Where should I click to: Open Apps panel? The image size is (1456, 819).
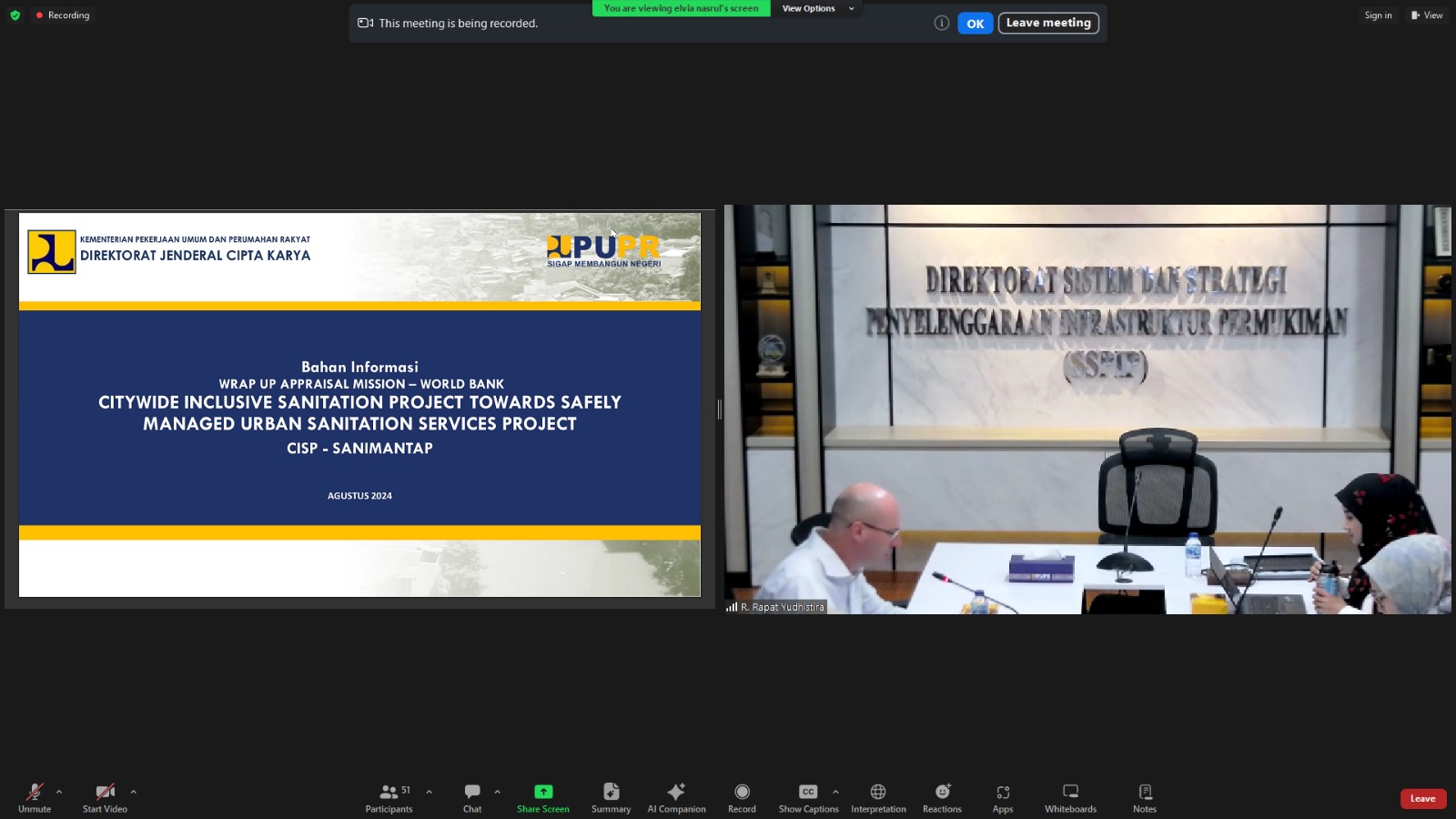click(x=1003, y=798)
